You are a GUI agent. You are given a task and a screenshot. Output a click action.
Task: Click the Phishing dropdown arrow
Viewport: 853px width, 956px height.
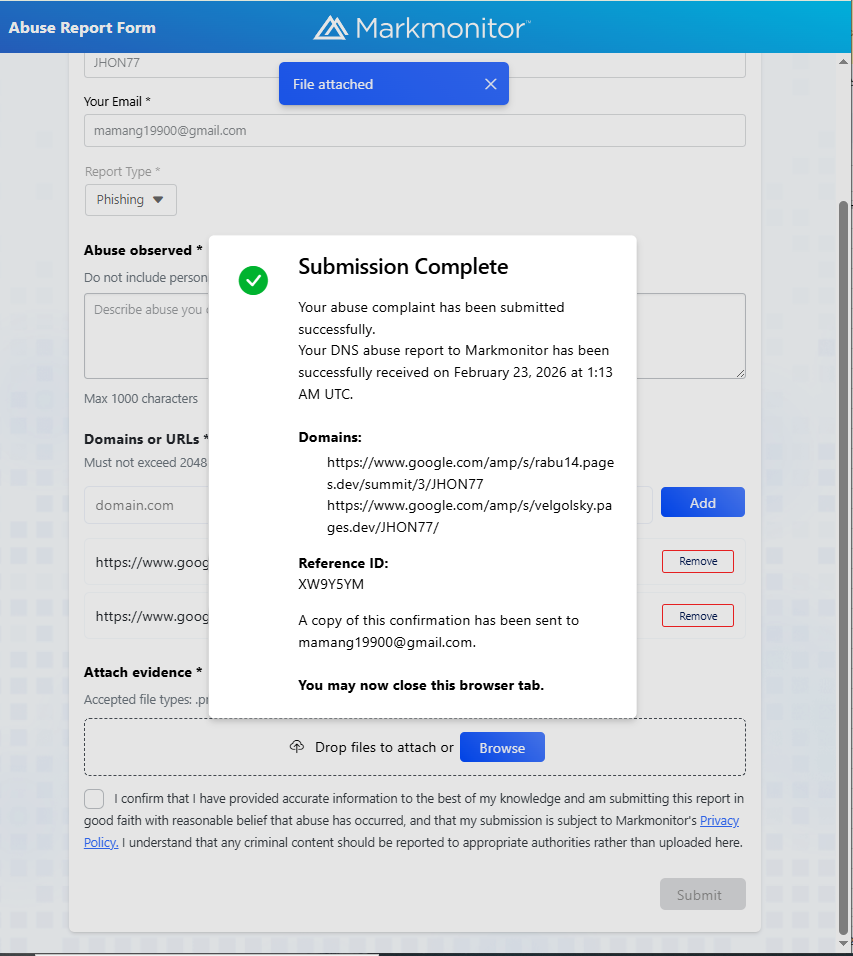click(158, 200)
